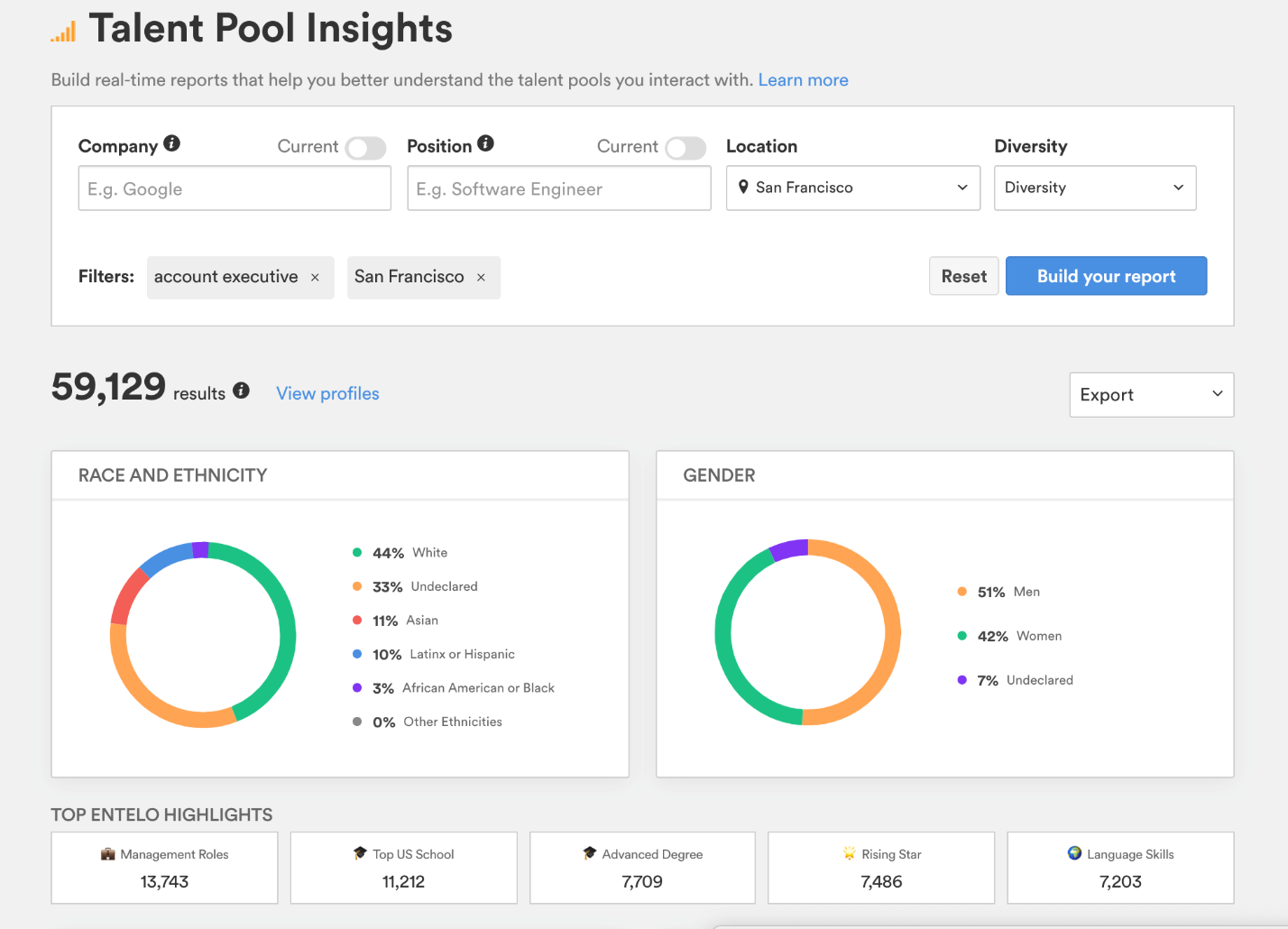The width and height of the screenshot is (1288, 929).
Task: Click the Management Roles briefcase icon
Action: (x=108, y=854)
